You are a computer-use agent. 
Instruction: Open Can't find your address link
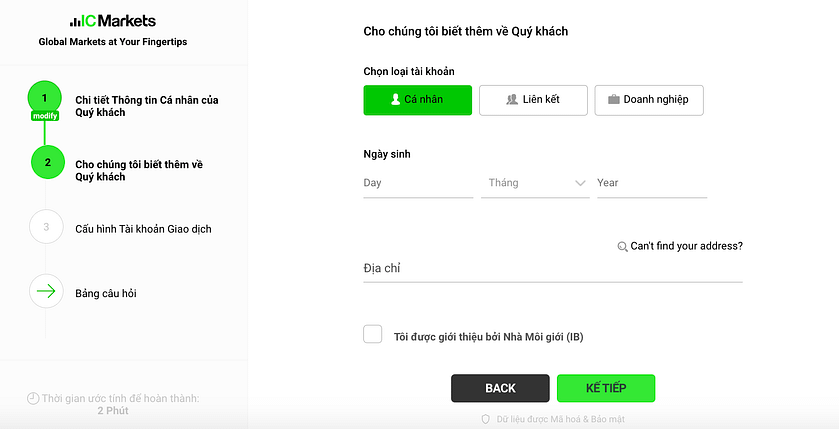(686, 246)
